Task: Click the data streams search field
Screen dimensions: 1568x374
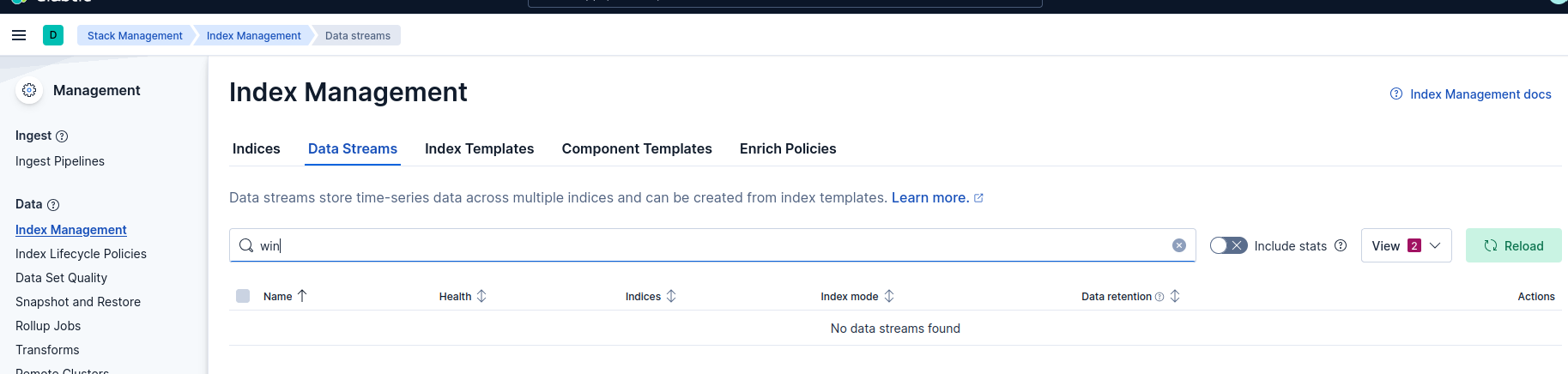Action: pyautogui.click(x=712, y=245)
